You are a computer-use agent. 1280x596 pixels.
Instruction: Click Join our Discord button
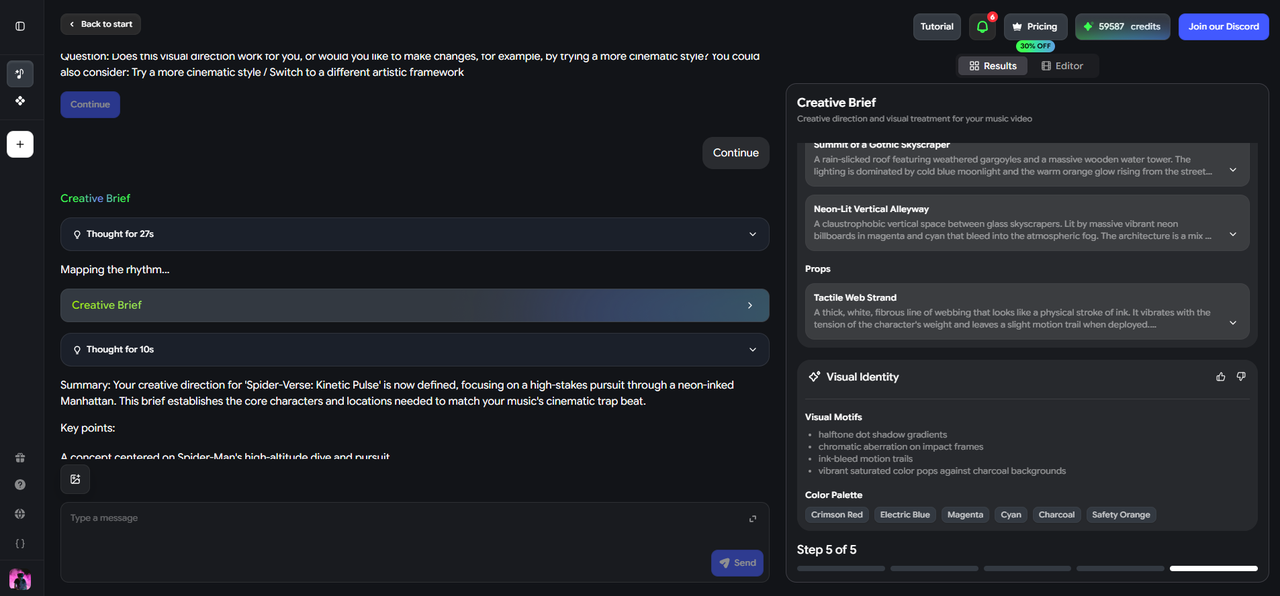[x=1223, y=27]
